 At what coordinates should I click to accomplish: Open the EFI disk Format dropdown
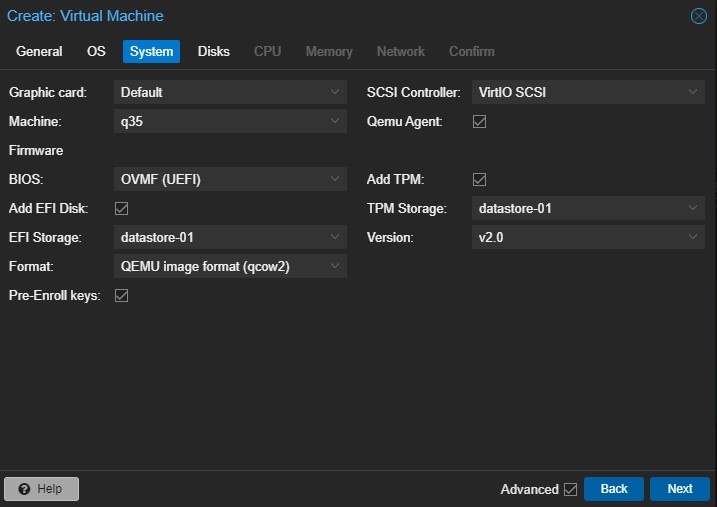pyautogui.click(x=230, y=267)
